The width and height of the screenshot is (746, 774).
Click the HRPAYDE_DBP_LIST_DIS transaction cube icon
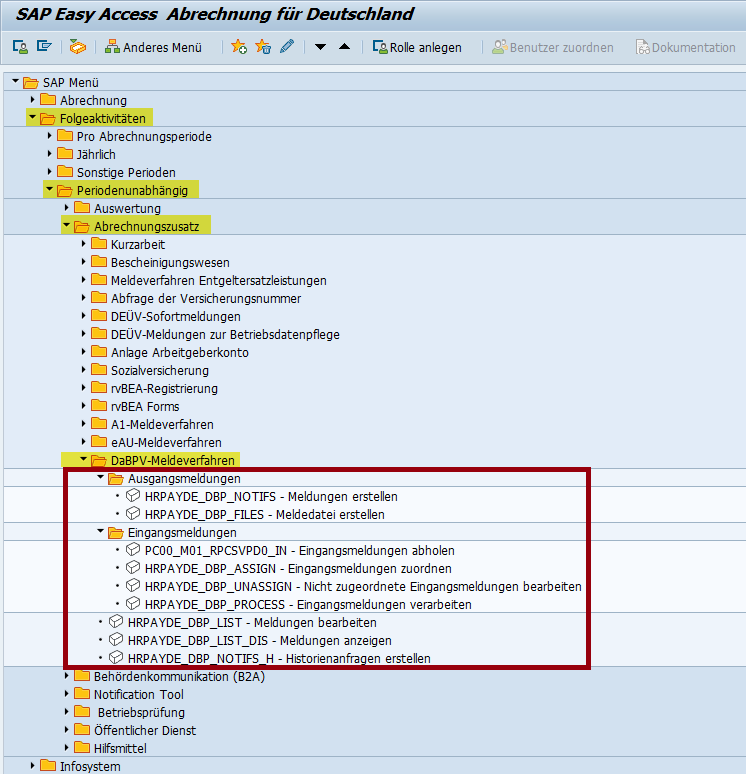tap(116, 639)
